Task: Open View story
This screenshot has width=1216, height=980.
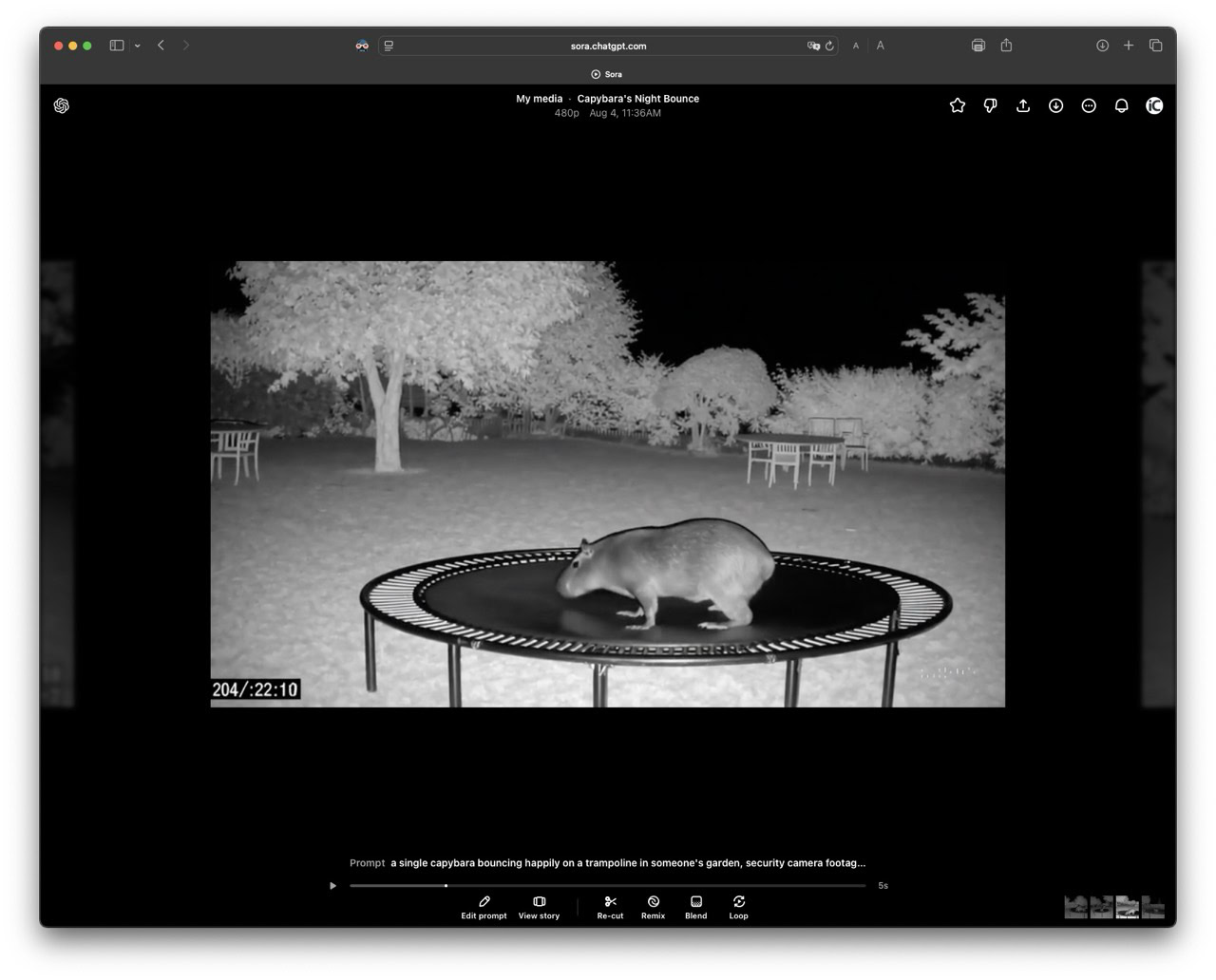Action: tap(539, 907)
